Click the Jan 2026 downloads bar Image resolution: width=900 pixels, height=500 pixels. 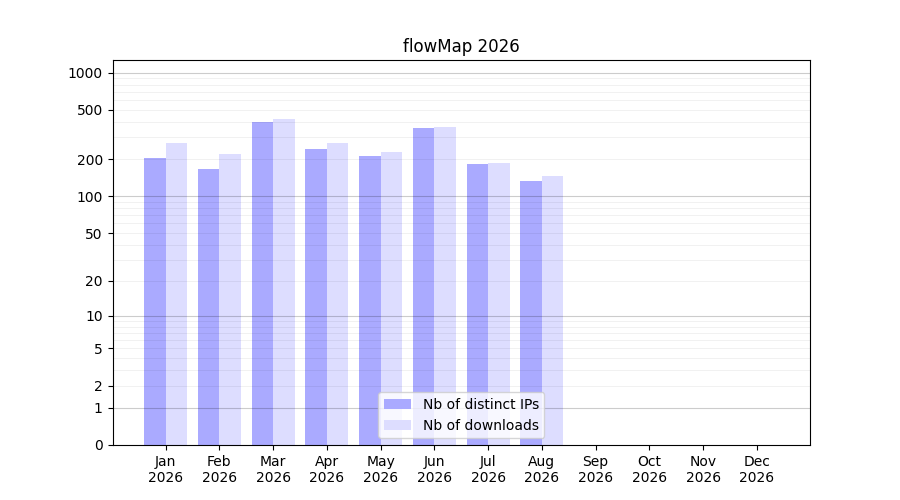176,294
